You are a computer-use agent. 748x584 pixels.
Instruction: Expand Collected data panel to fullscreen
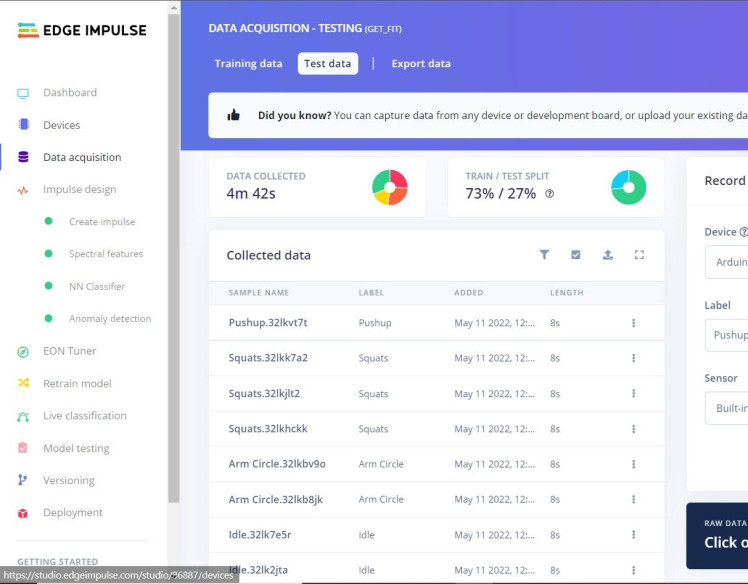coord(639,255)
